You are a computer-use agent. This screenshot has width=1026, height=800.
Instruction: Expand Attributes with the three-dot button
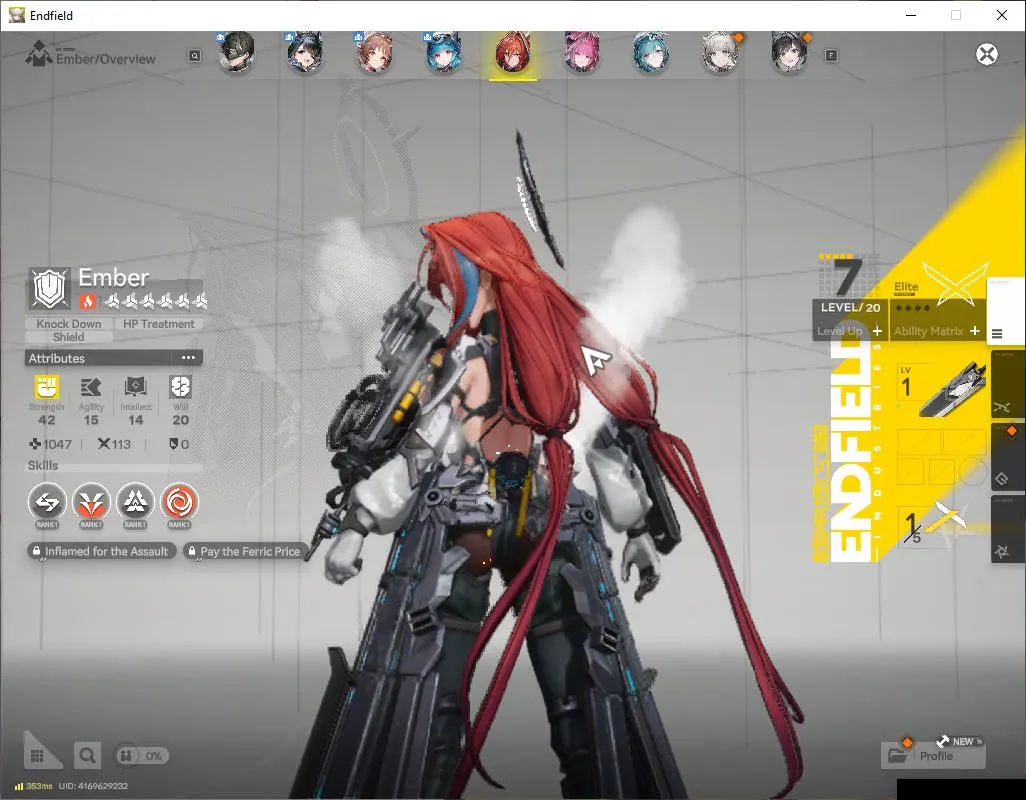[x=188, y=358]
